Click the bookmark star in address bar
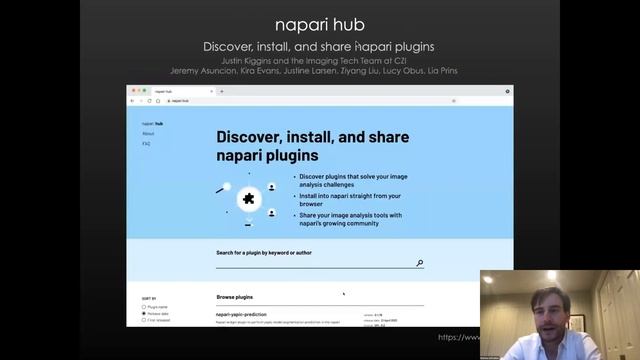Viewport: 640px width, 360px height. click(453, 101)
